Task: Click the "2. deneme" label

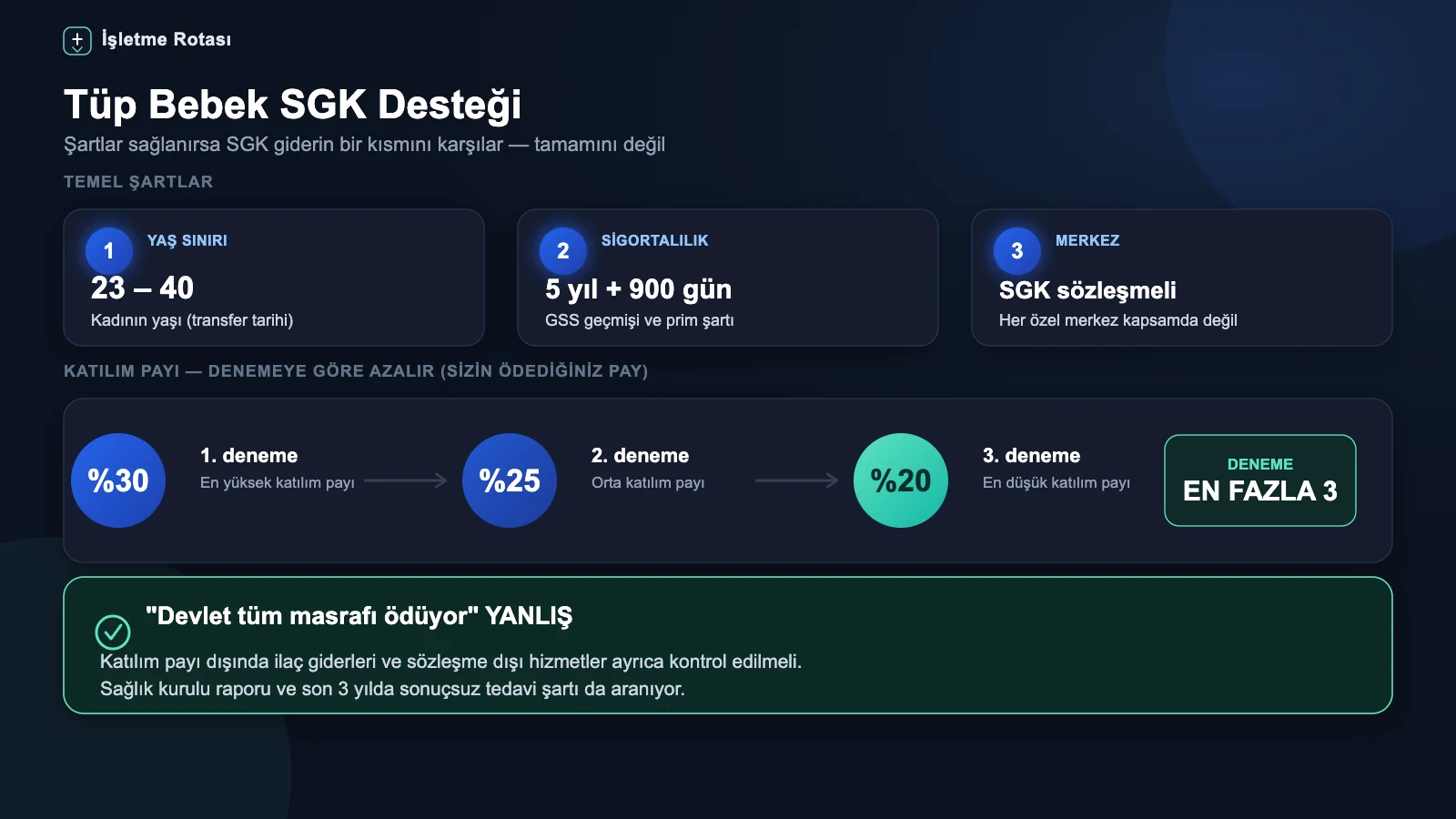Action: (640, 455)
